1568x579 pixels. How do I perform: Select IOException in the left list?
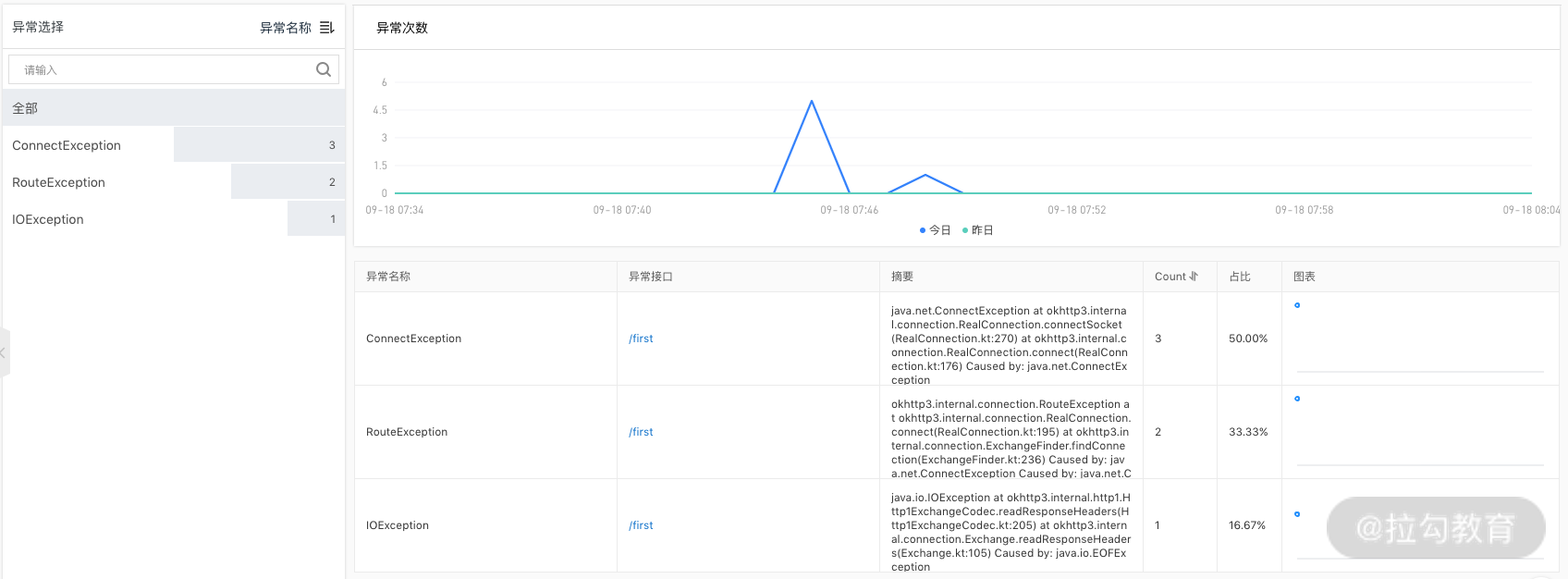click(48, 219)
